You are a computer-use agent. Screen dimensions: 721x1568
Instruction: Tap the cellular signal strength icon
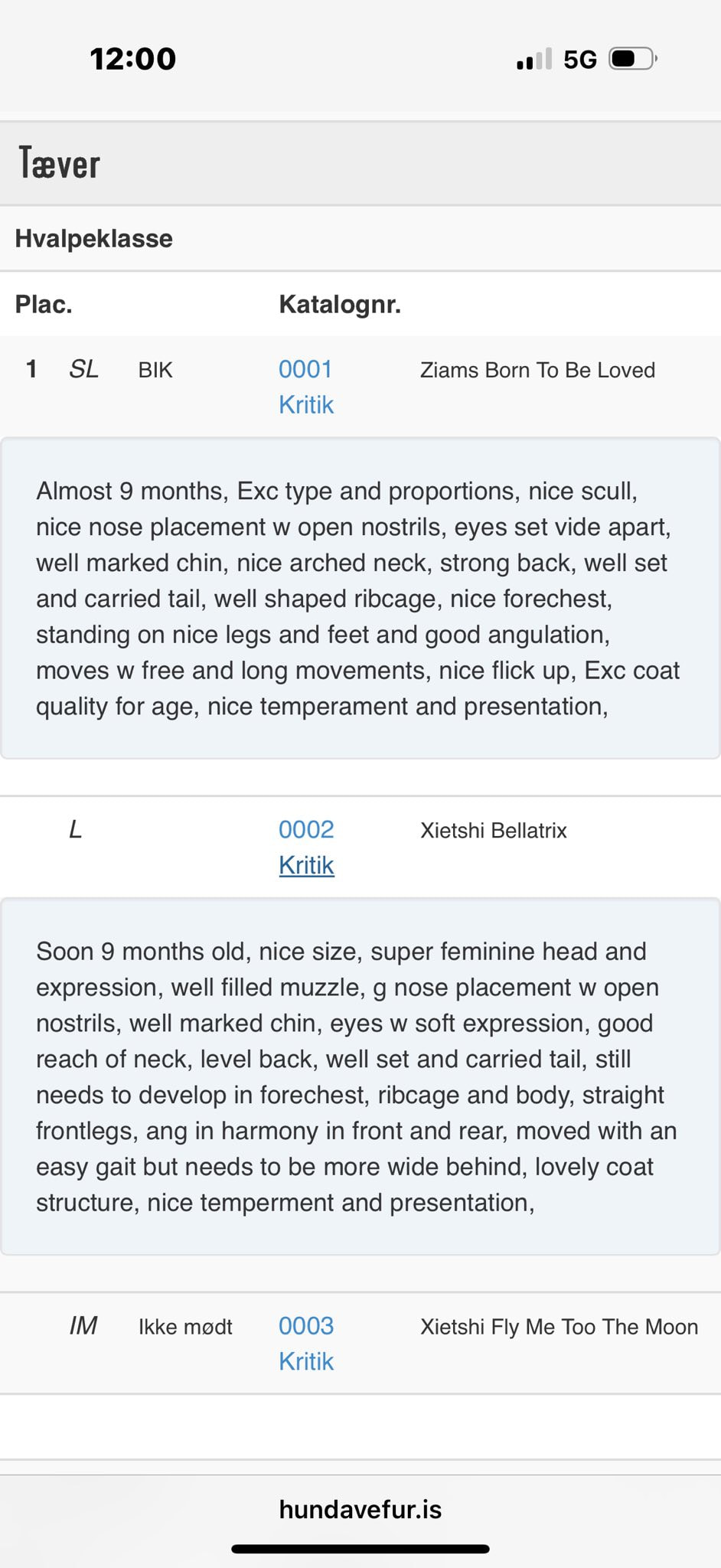point(533,59)
